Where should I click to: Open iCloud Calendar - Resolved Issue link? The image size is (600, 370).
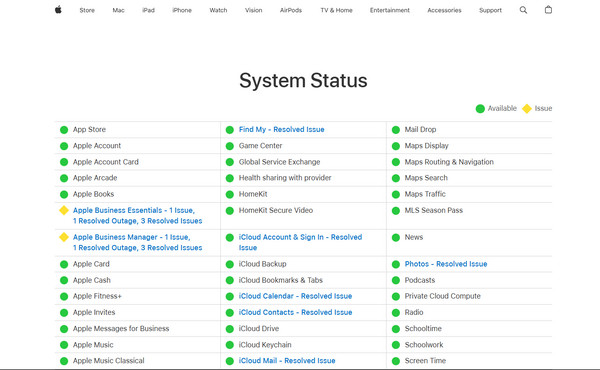click(295, 296)
